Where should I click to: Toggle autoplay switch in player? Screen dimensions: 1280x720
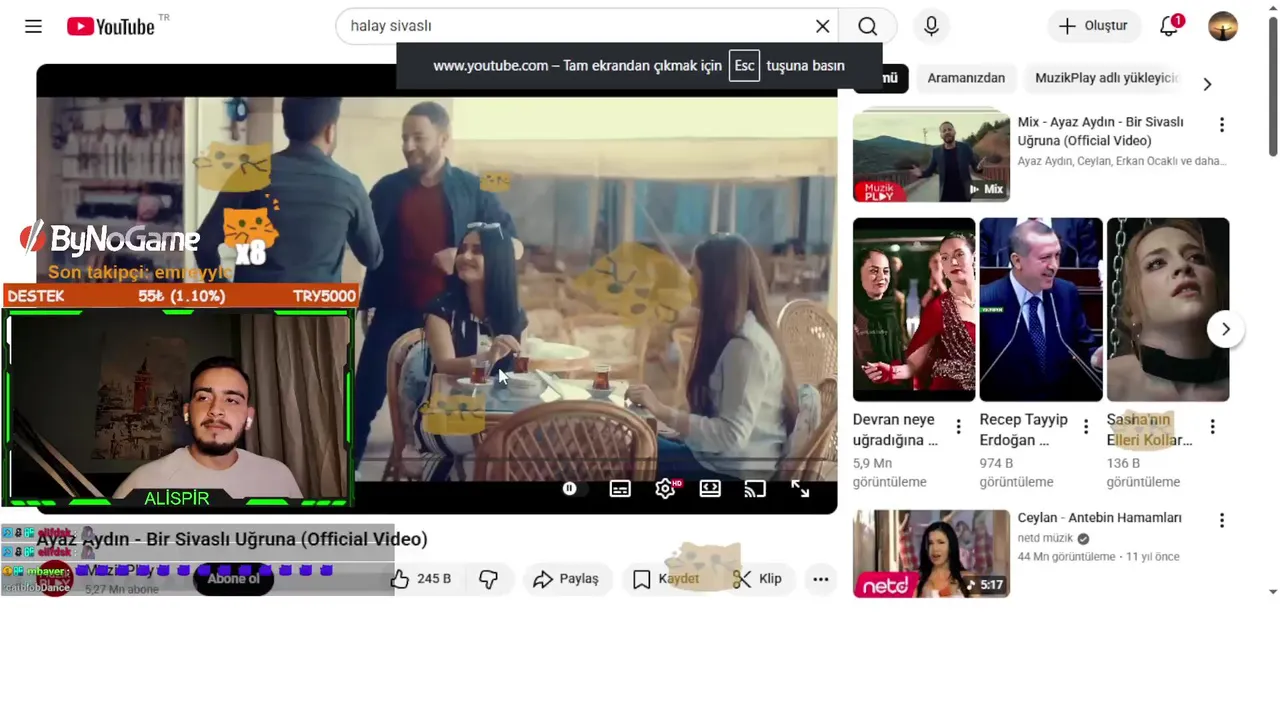(x=572, y=489)
